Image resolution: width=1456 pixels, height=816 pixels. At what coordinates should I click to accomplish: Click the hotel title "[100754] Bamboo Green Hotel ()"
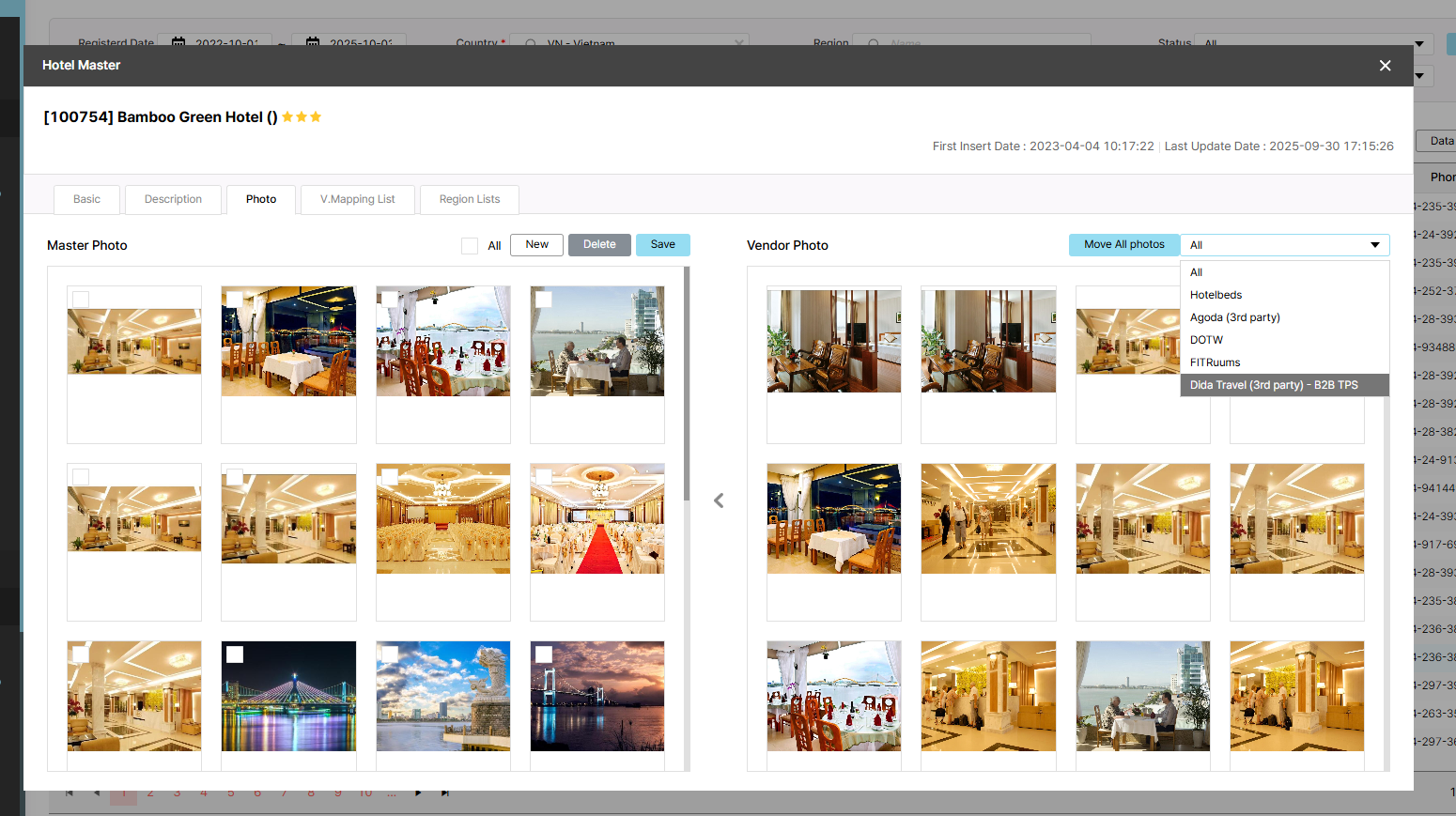tap(161, 116)
